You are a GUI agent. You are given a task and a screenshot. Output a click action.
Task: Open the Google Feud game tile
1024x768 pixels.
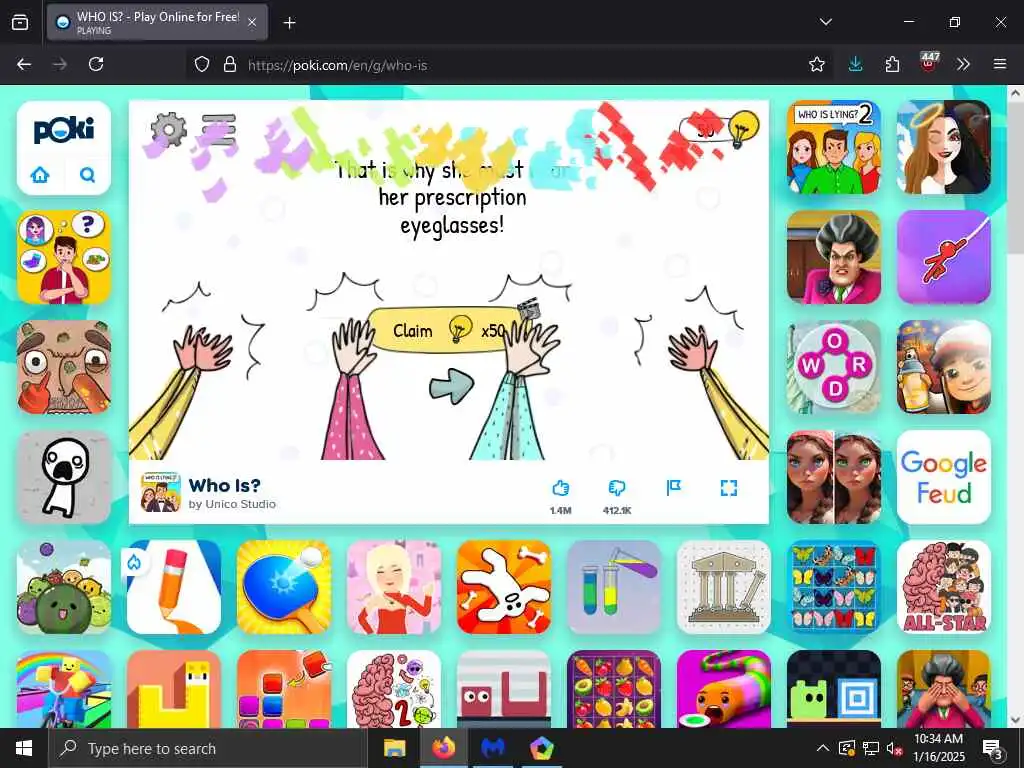944,477
